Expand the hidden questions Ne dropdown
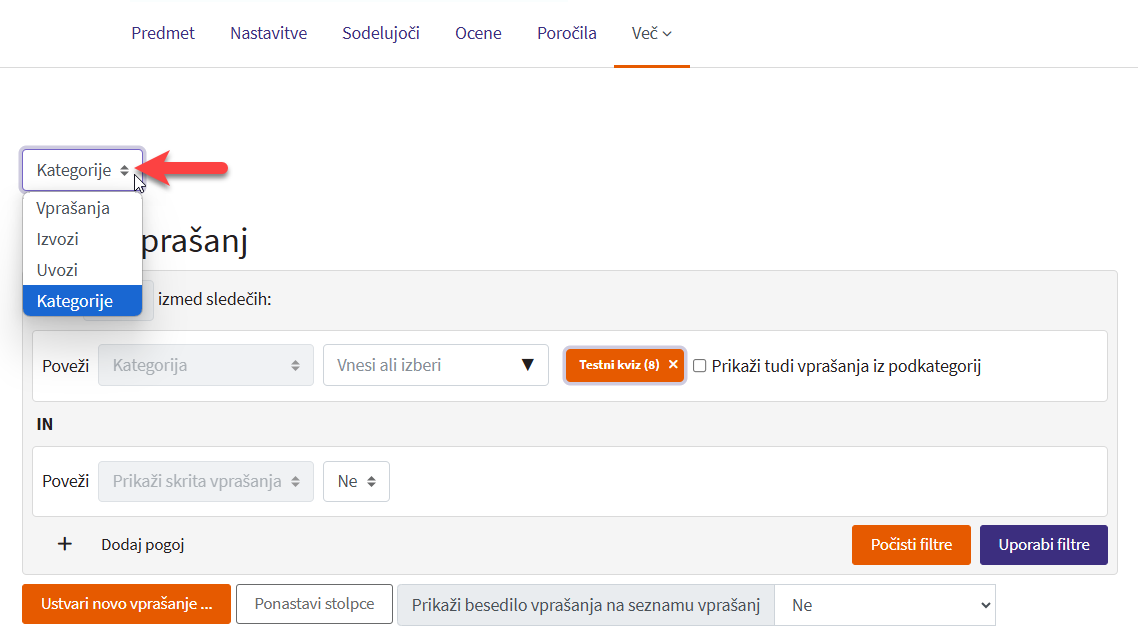This screenshot has width=1138, height=641. (356, 481)
